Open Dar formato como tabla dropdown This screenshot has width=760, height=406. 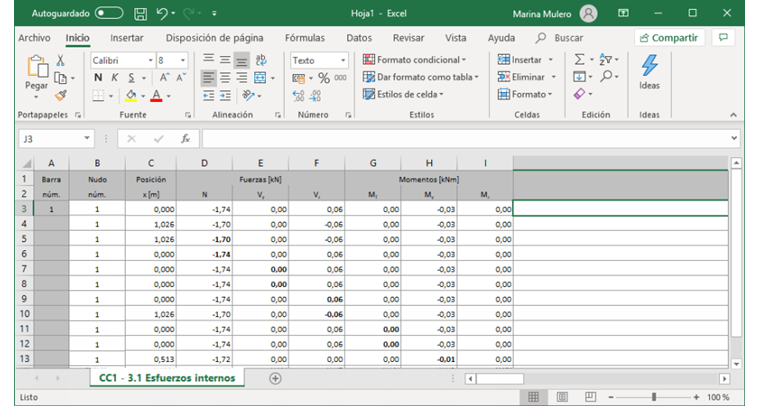tap(421, 77)
